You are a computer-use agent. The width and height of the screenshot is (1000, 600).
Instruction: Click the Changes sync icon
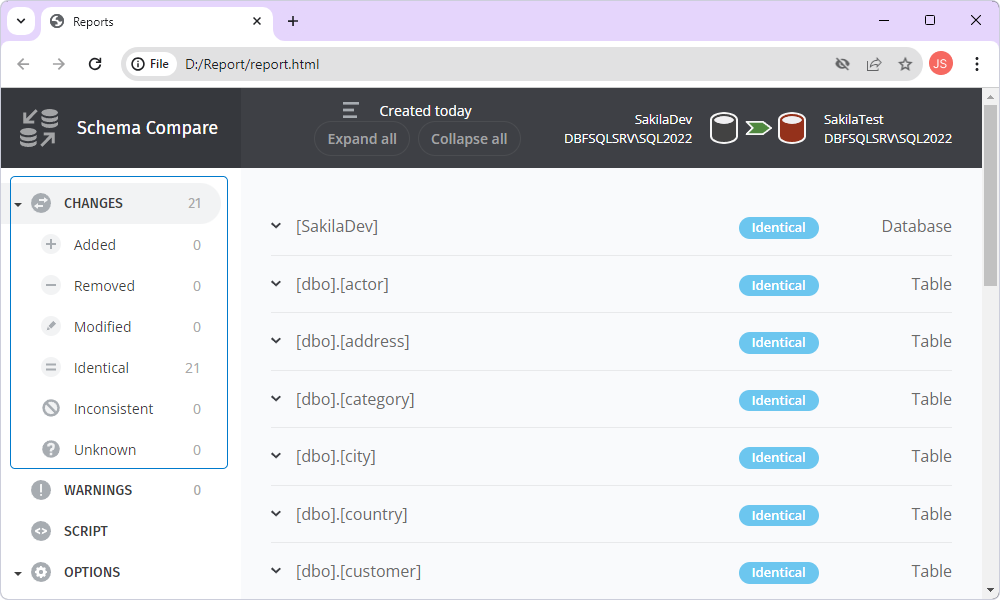pyautogui.click(x=41, y=203)
